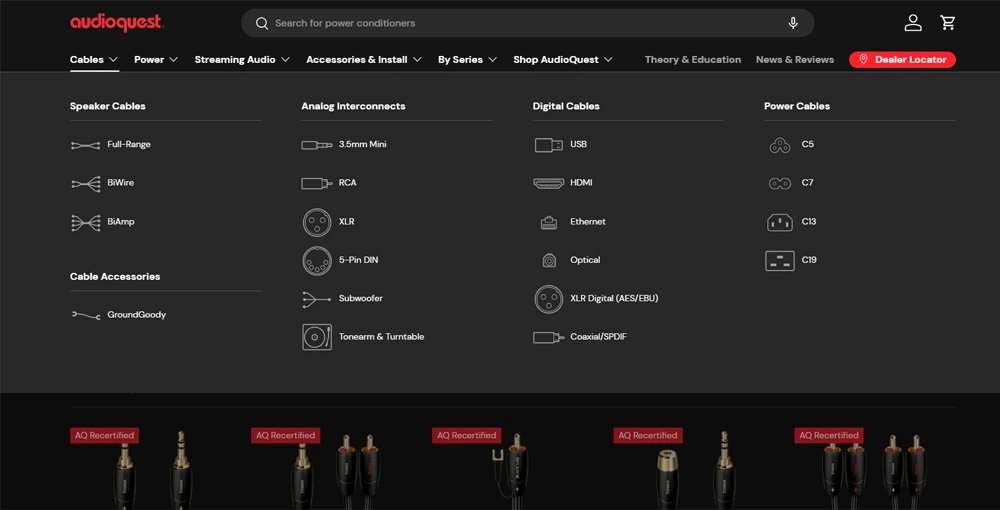
Task: Click the Coaxial/SPDIF connector icon
Action: (x=548, y=337)
